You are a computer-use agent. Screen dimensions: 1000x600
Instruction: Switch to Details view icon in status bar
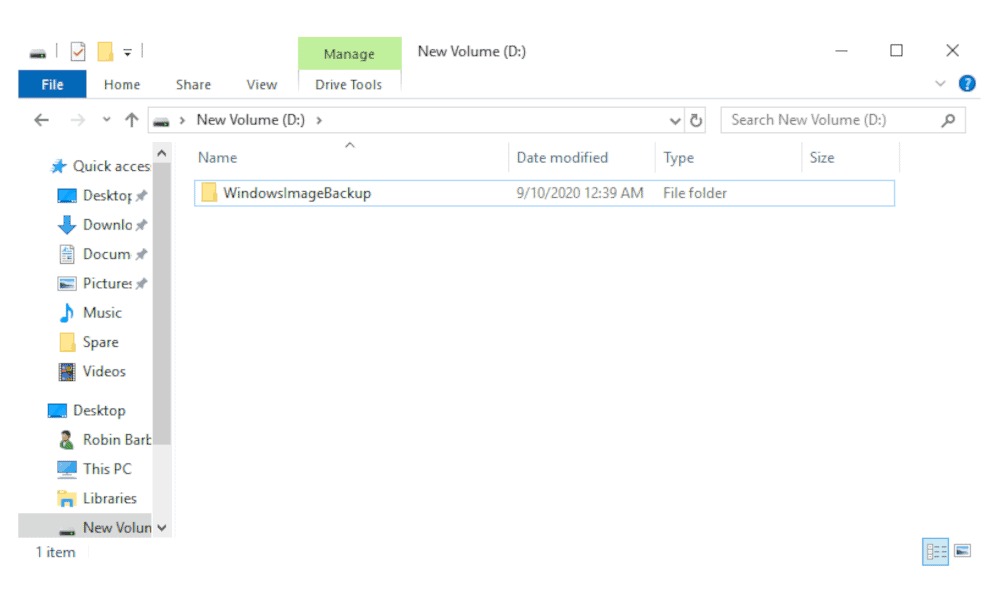pos(936,552)
